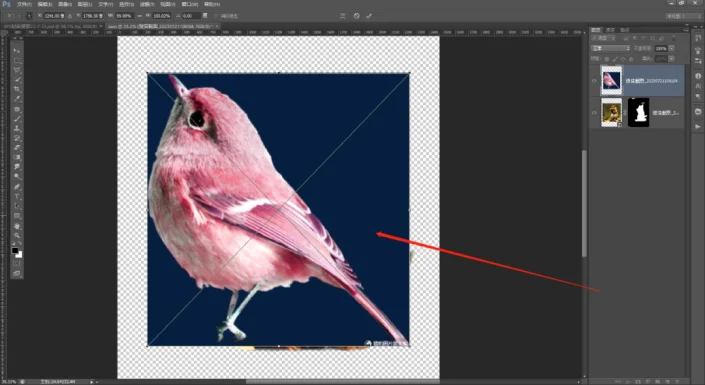
Task: Select the Eyedropper tool
Action: (x=17, y=99)
